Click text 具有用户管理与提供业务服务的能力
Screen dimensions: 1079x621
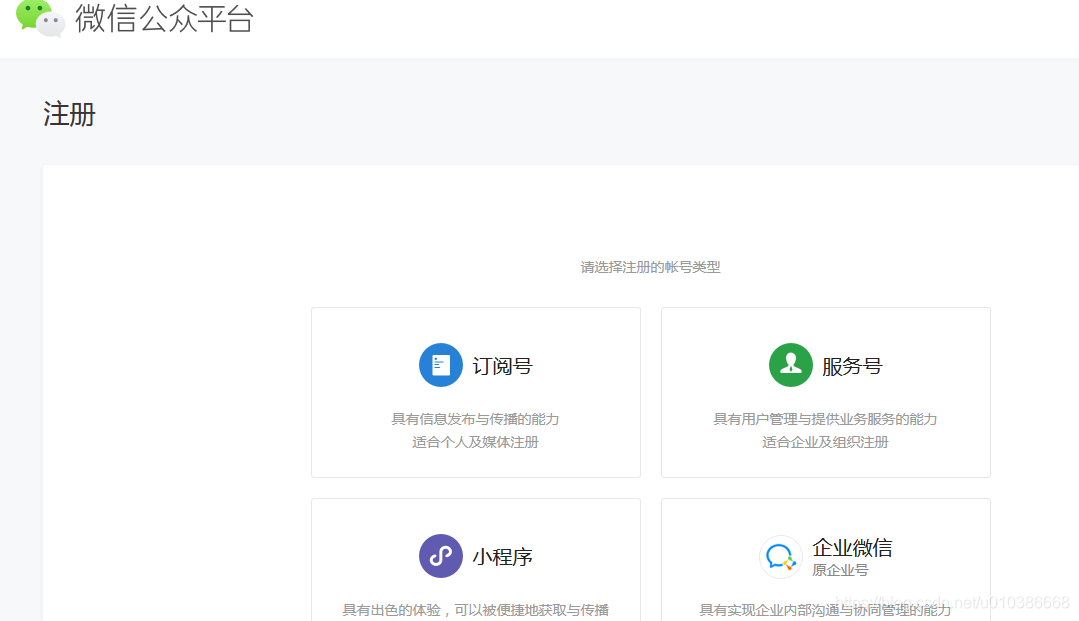point(825,419)
